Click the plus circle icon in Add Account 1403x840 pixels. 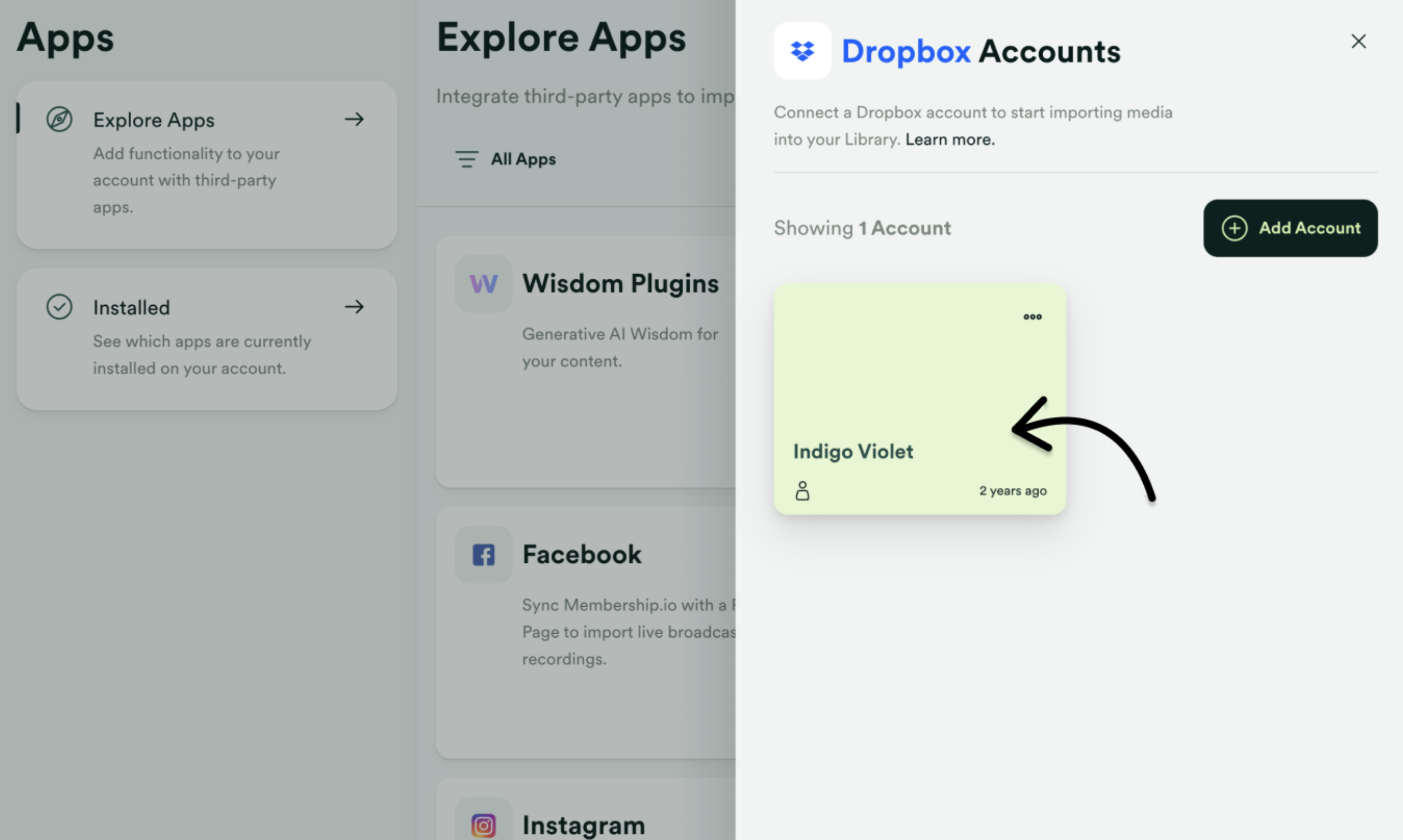tap(1234, 228)
